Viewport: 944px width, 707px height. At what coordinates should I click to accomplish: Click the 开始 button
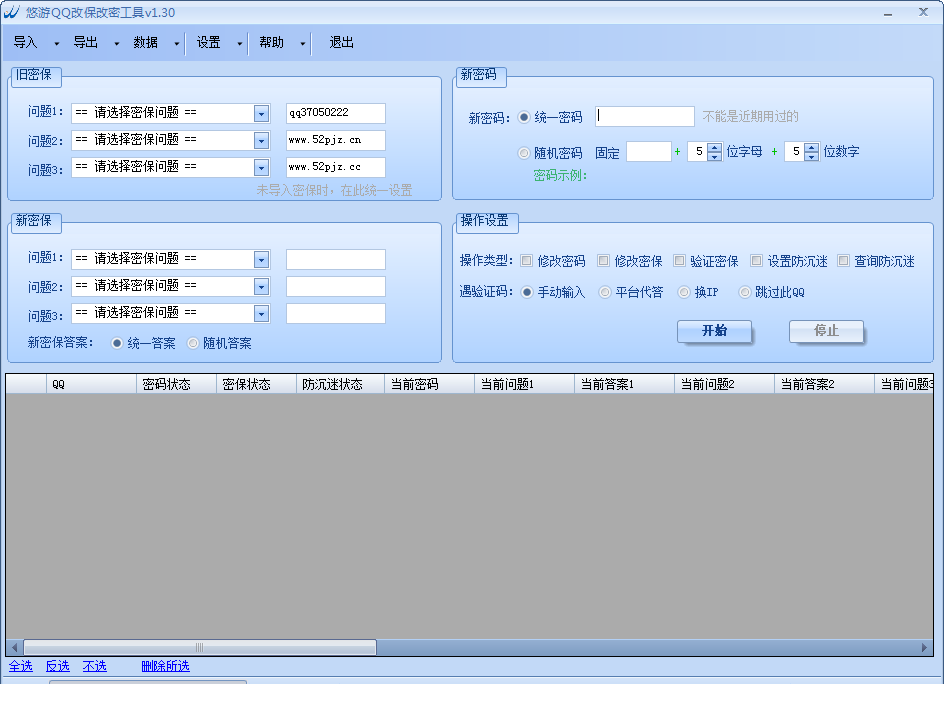[x=714, y=331]
